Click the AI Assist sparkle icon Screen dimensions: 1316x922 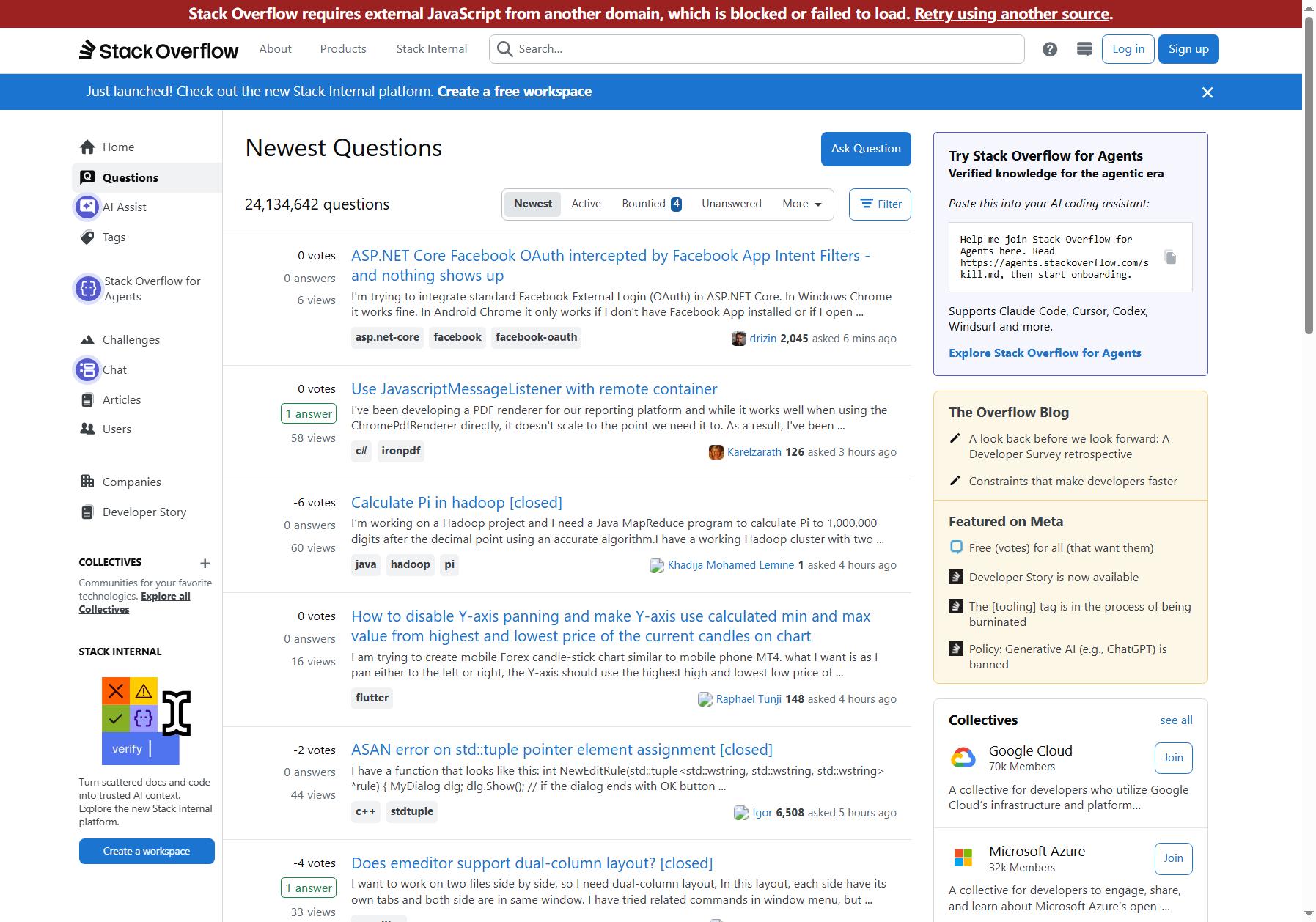click(87, 207)
